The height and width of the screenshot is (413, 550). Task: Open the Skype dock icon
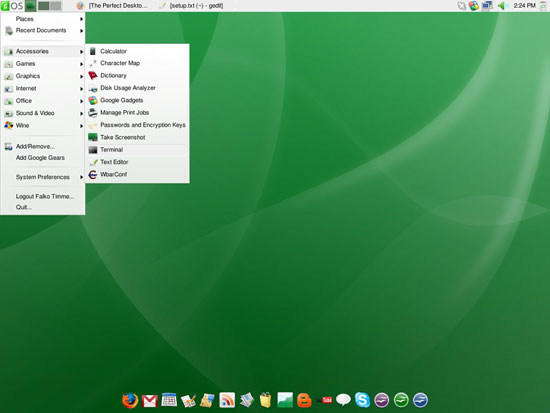(362, 400)
